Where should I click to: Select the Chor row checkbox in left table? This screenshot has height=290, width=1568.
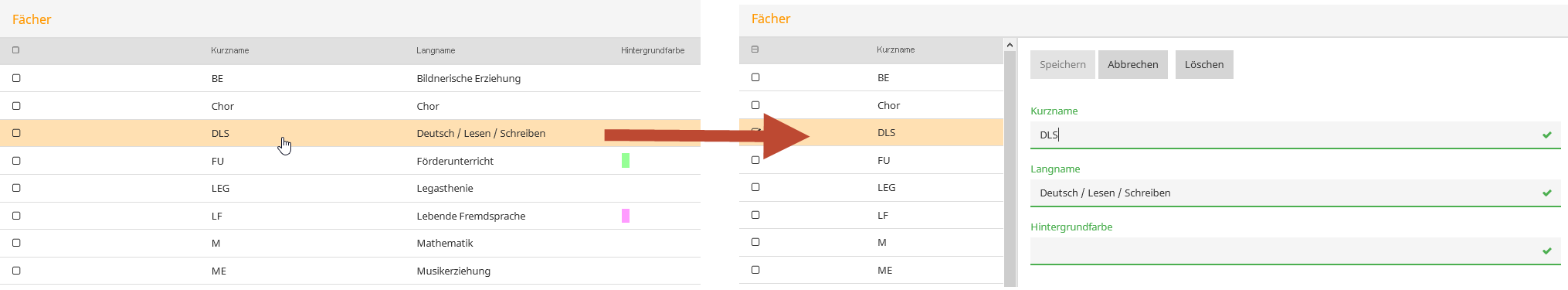click(16, 106)
